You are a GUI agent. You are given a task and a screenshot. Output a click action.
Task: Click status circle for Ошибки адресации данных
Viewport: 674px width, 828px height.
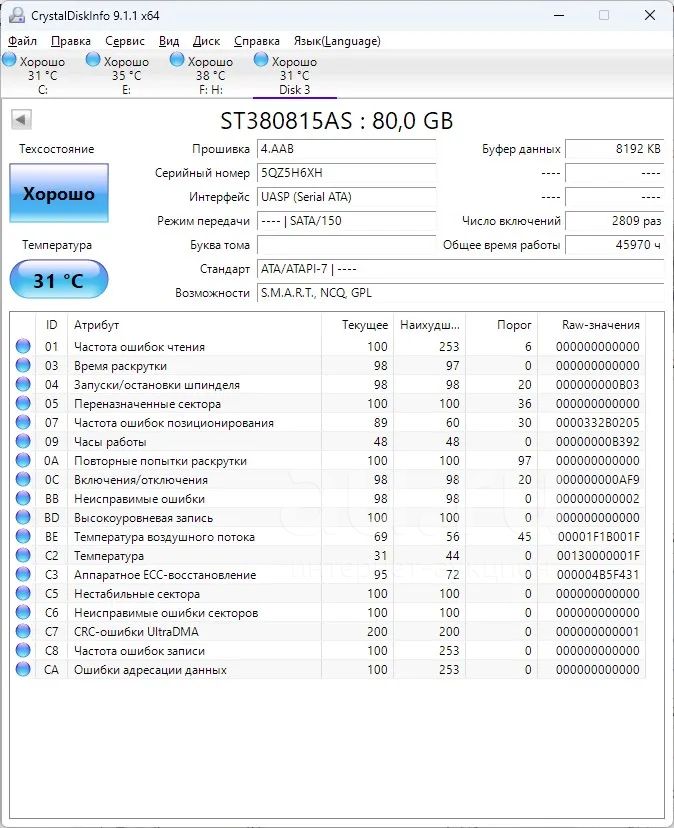click(x=23, y=670)
